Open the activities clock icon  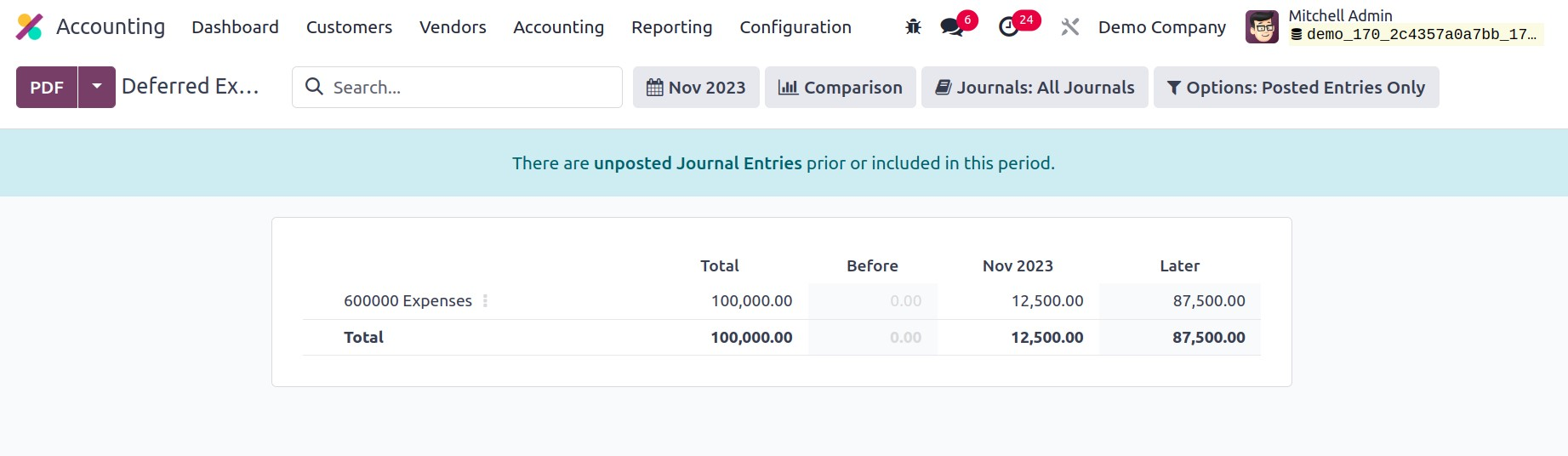tap(1009, 27)
